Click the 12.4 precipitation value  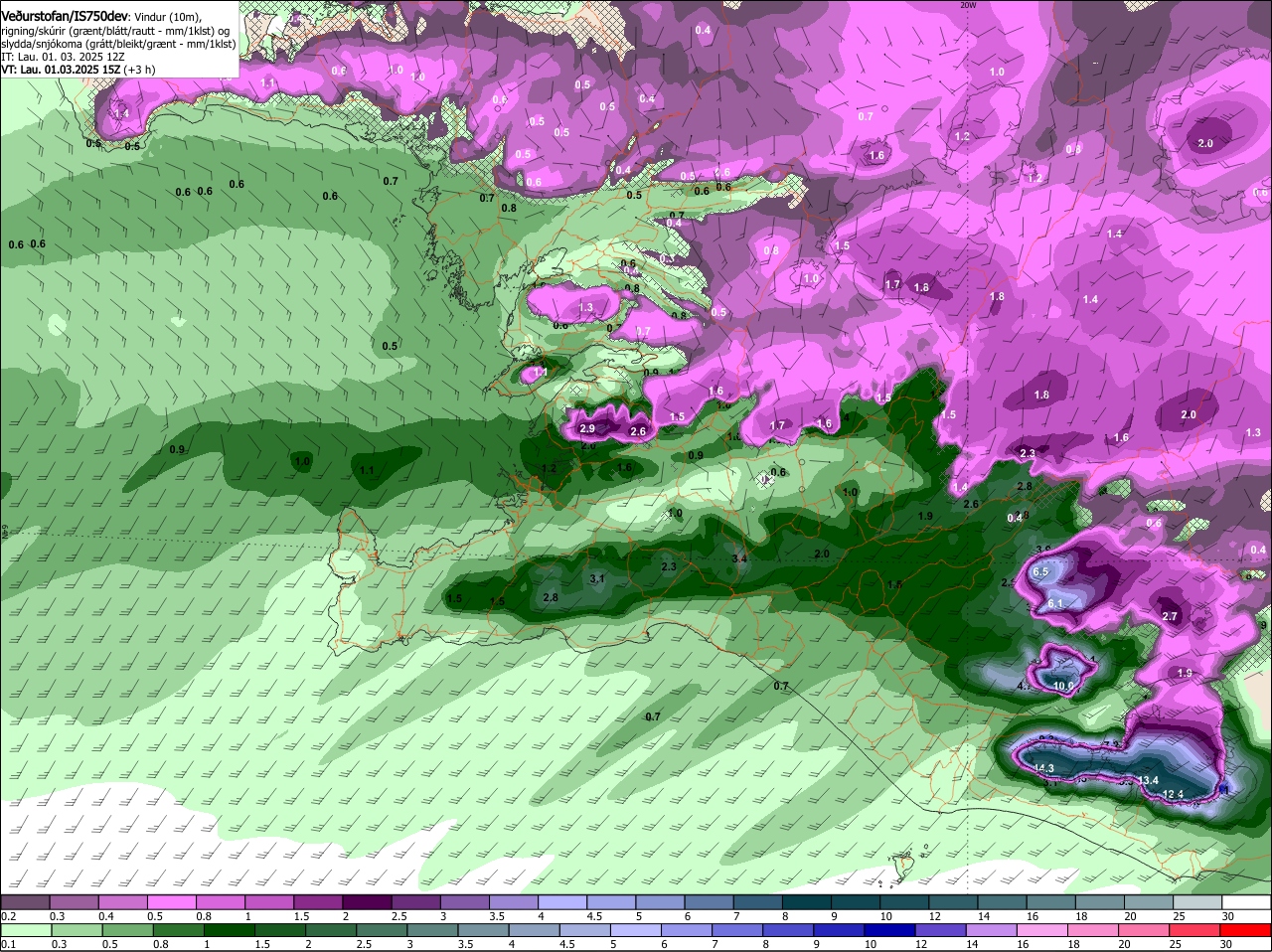(x=1174, y=794)
